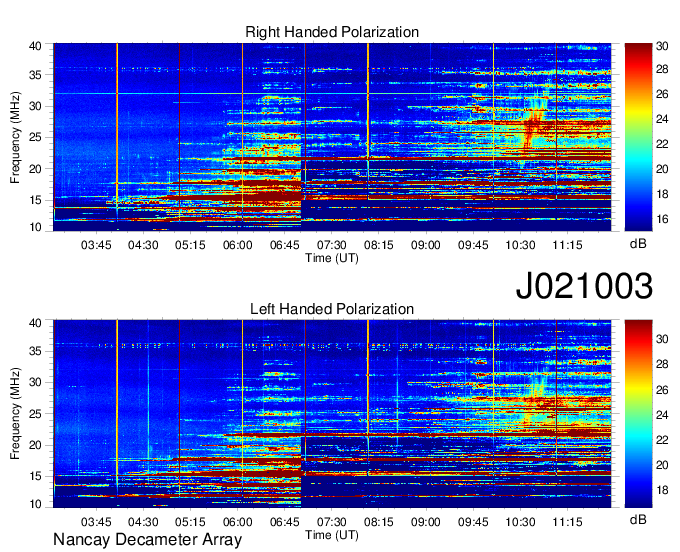The image size is (680, 552).
Task: Click the "10:30" time tick of the Right Handed plot
Action: tap(520, 245)
